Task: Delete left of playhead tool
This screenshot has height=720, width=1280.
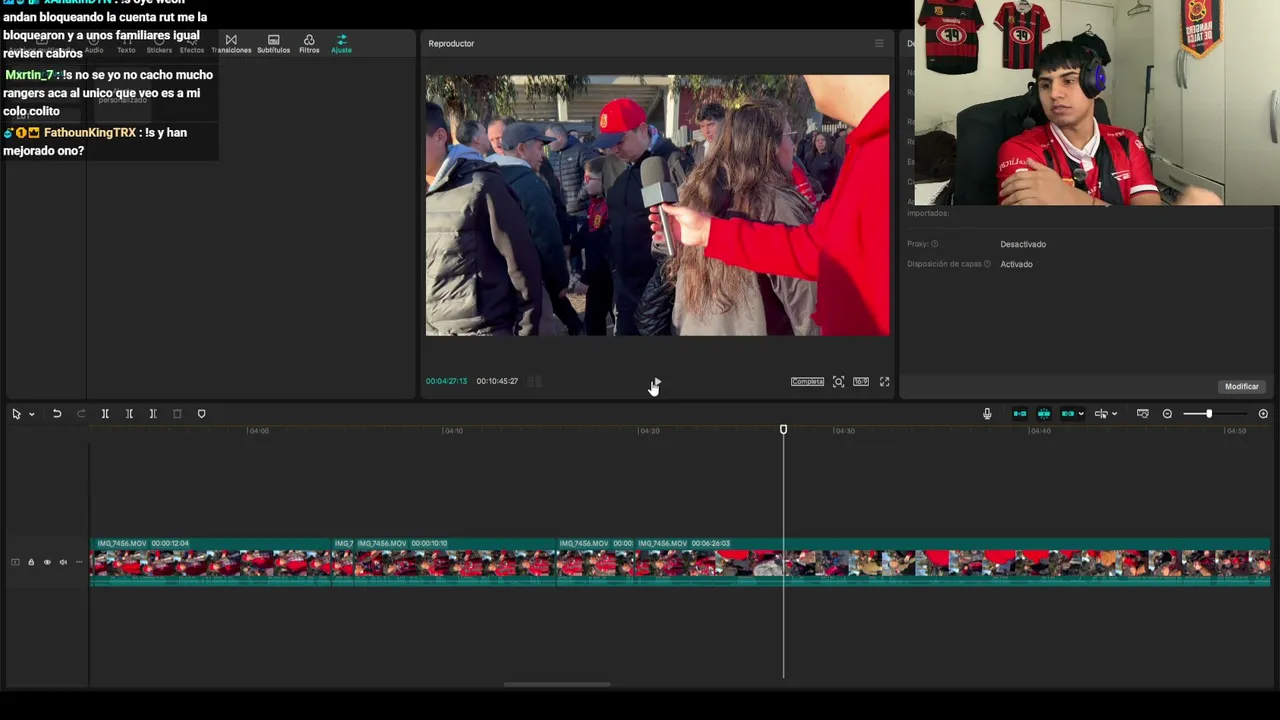Action: [x=129, y=414]
